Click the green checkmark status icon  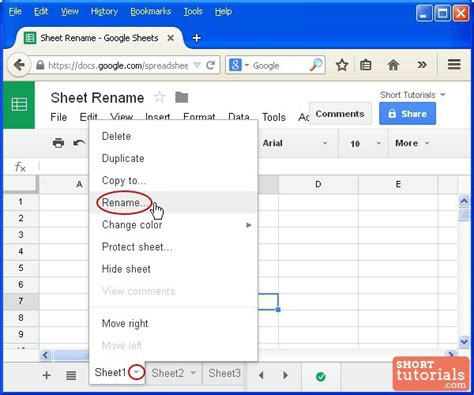point(320,377)
